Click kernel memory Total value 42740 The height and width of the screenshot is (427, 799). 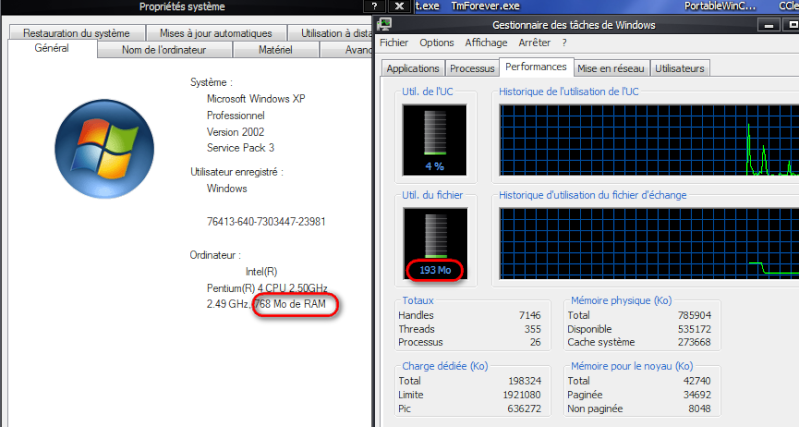[x=697, y=381]
